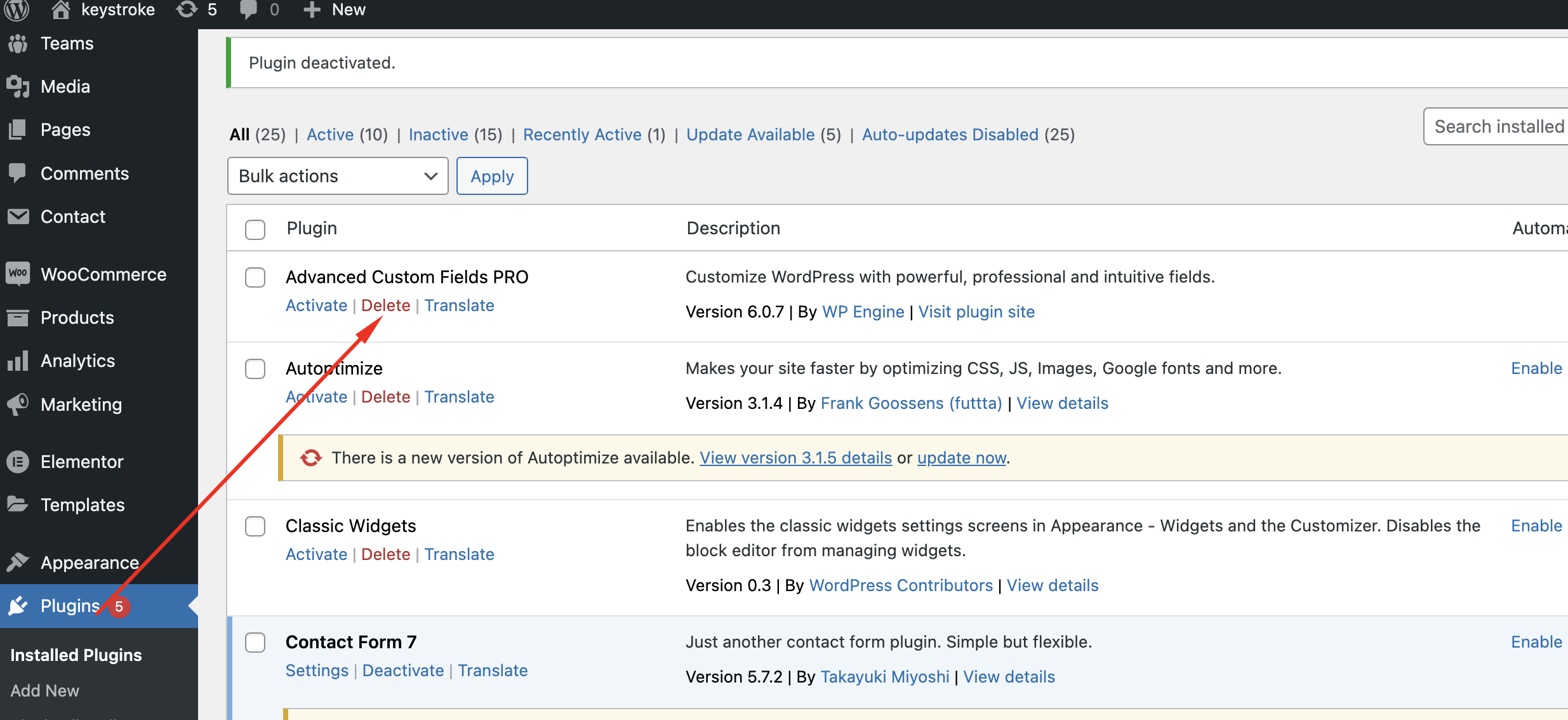Open the Elementor menu
The width and height of the screenshot is (1568, 720).
click(82, 462)
